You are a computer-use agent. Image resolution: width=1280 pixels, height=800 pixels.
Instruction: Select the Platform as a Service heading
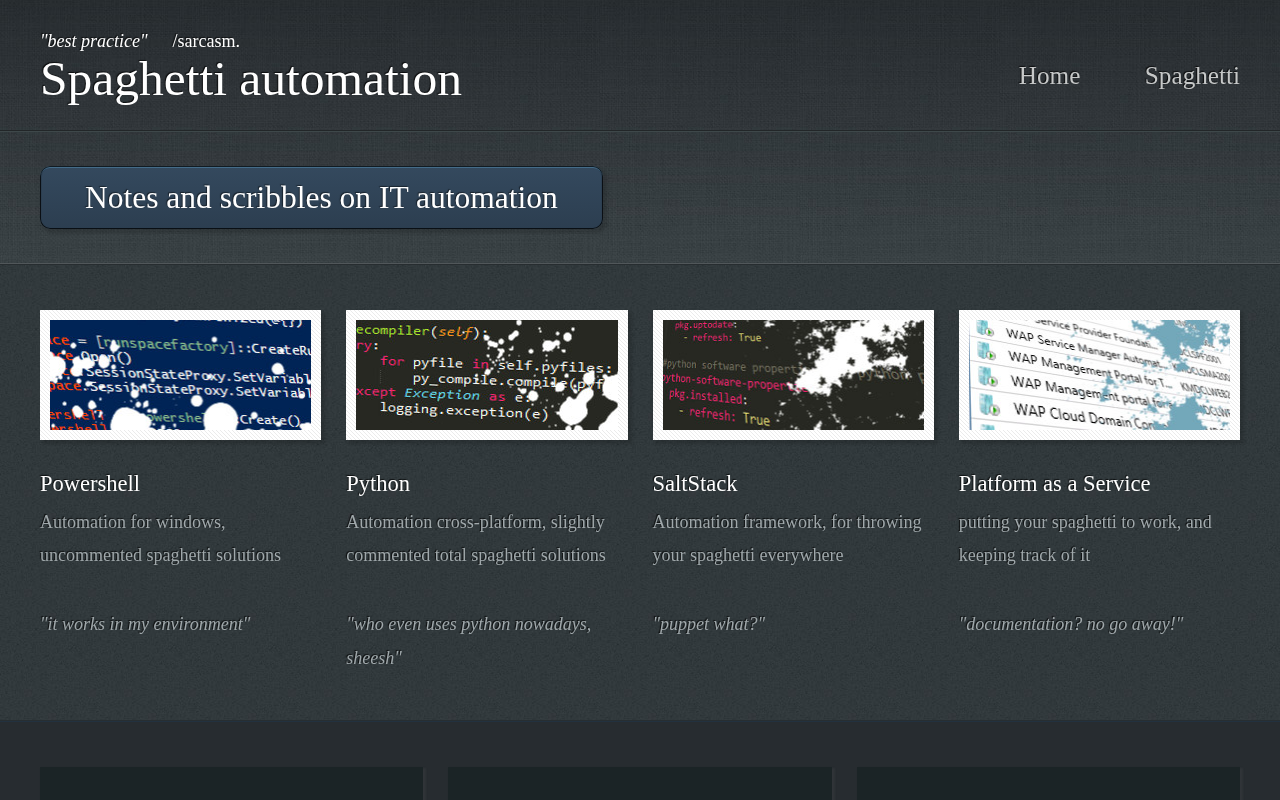click(1055, 484)
